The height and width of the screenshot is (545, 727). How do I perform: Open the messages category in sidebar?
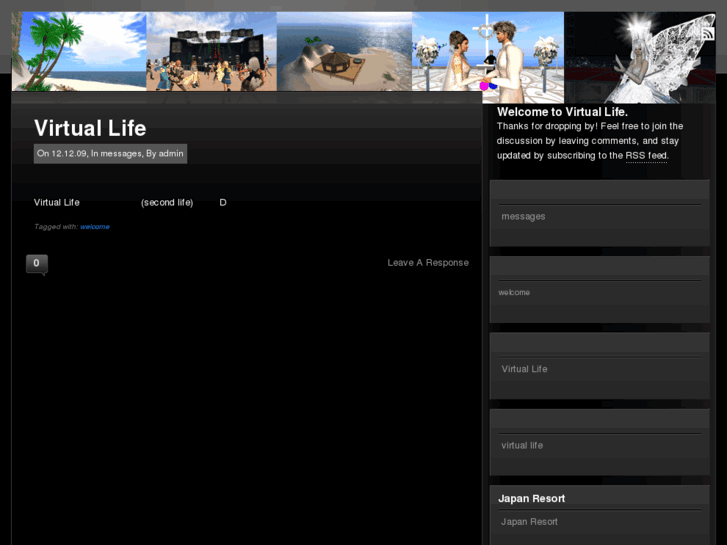coord(523,216)
